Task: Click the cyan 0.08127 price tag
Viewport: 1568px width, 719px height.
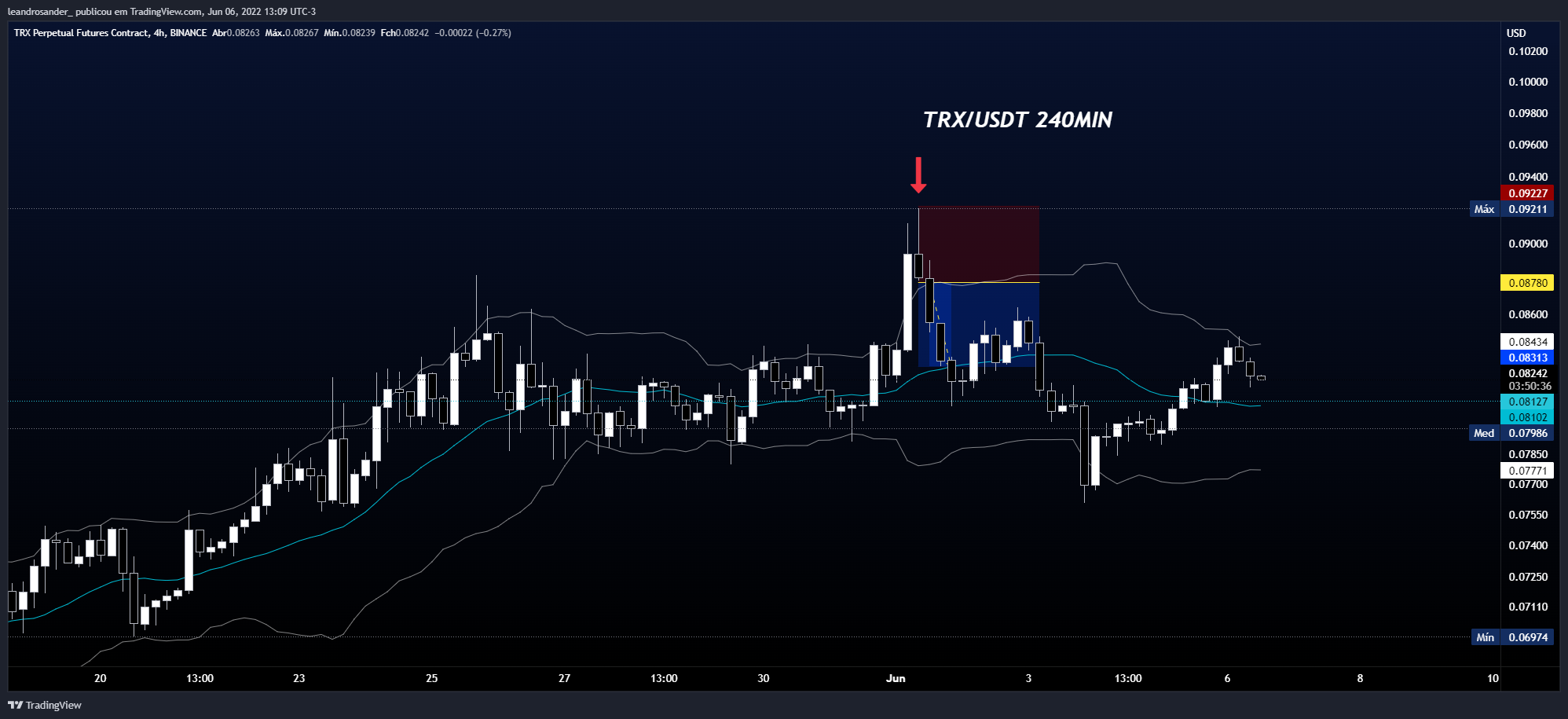Action: [x=1527, y=402]
